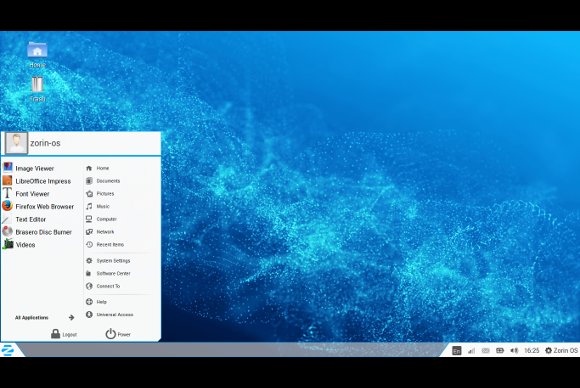Start Firefox Web Browser
Image resolution: width=580 pixels, height=388 pixels.
pos(38,206)
